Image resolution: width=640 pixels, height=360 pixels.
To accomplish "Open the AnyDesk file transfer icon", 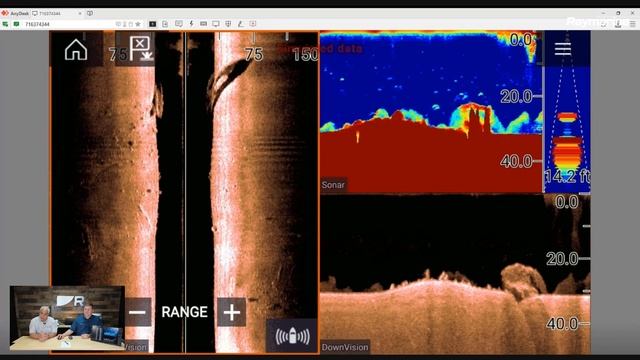I will point(165,24).
